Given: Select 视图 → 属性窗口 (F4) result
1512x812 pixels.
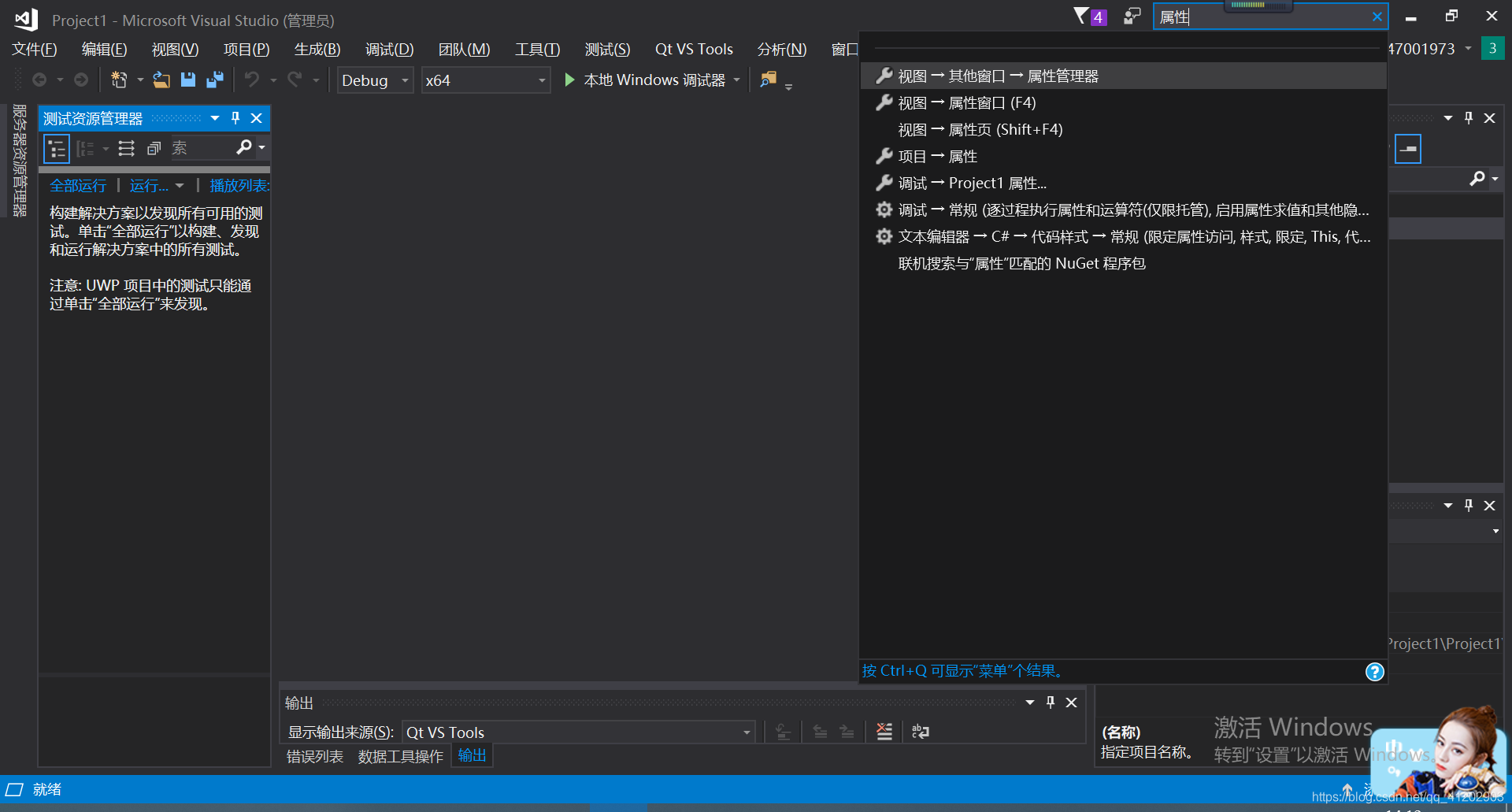Looking at the screenshot, I should [x=1124, y=103].
